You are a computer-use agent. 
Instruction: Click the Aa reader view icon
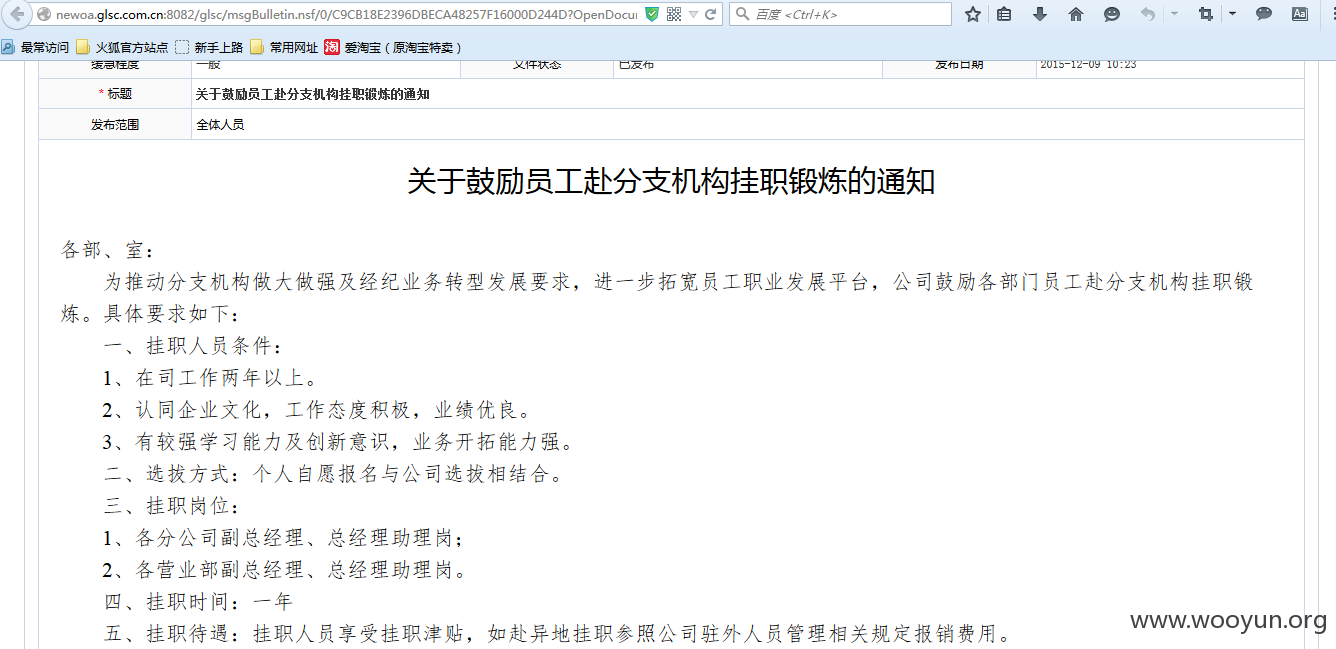1300,15
